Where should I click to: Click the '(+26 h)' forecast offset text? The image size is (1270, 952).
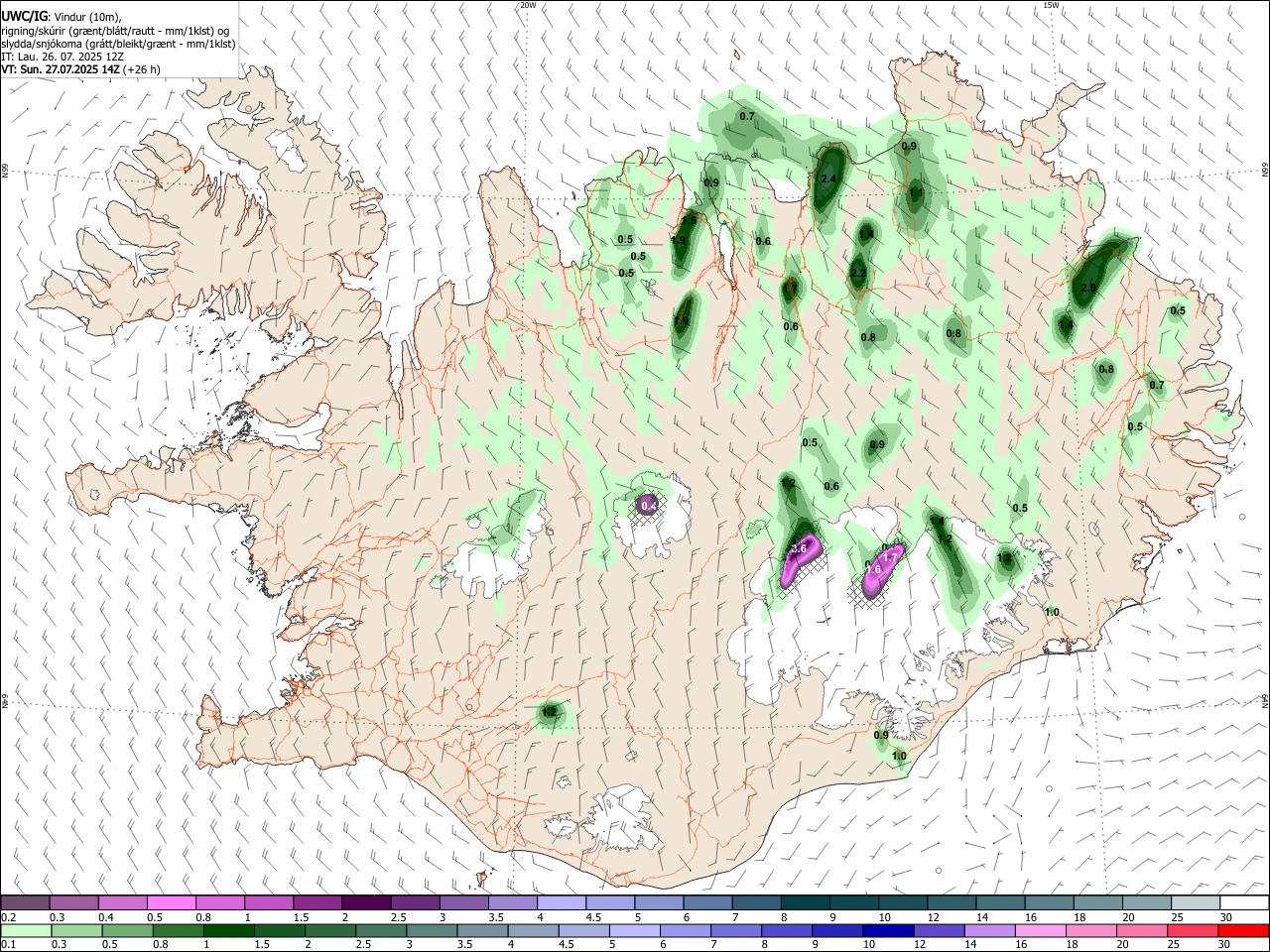click(x=142, y=69)
